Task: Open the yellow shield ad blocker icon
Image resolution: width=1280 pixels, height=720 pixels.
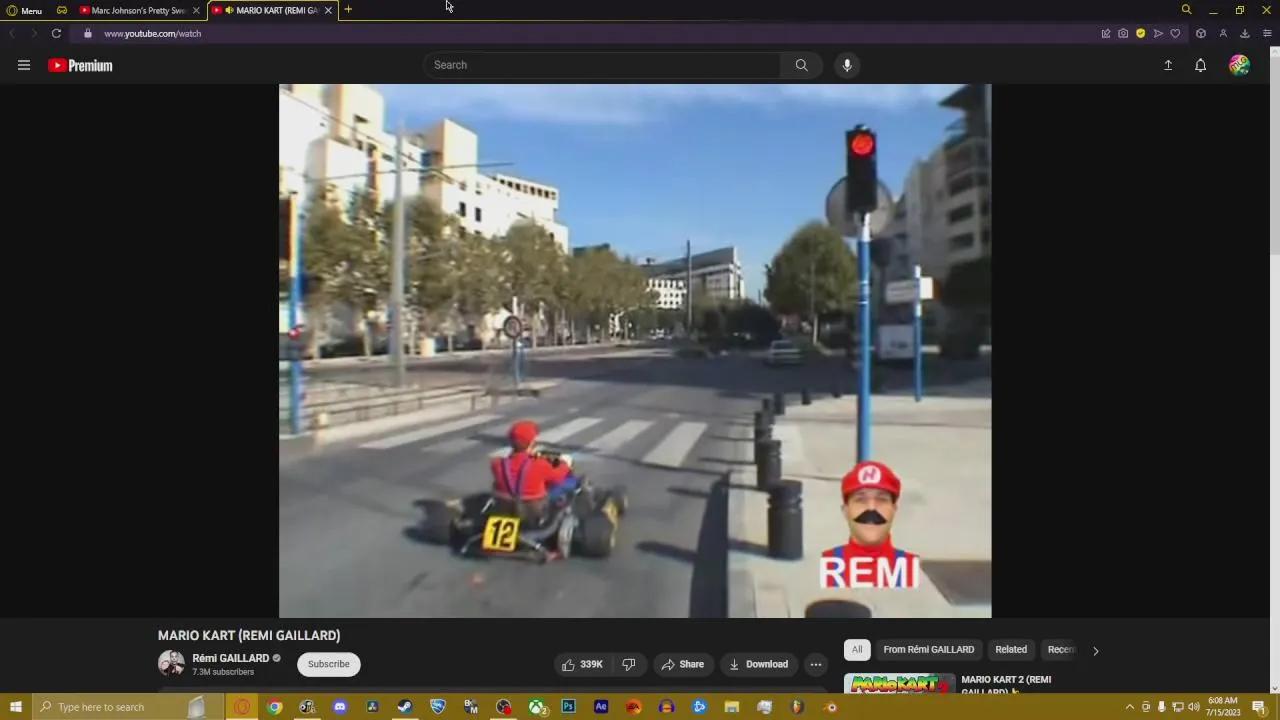Action: pos(1140,33)
